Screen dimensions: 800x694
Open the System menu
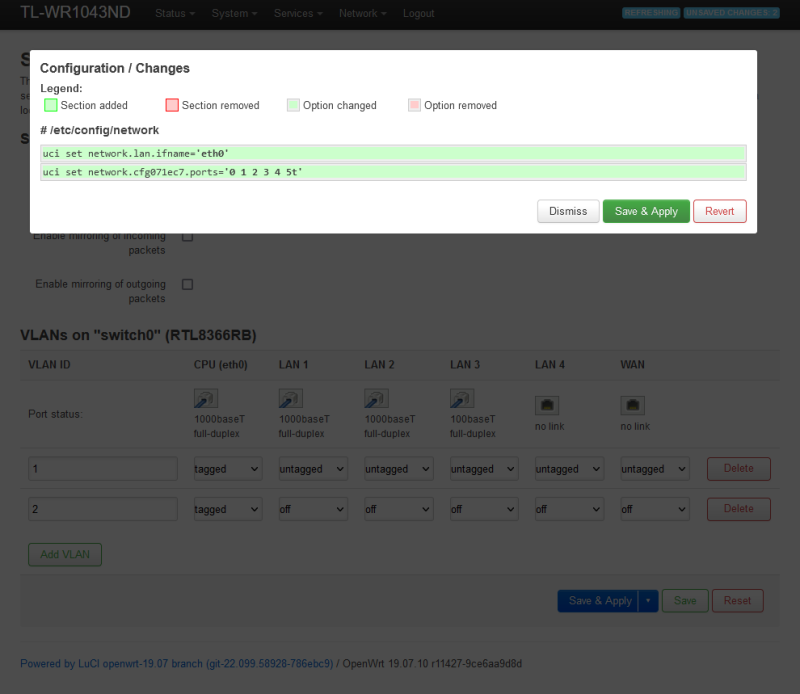234,13
